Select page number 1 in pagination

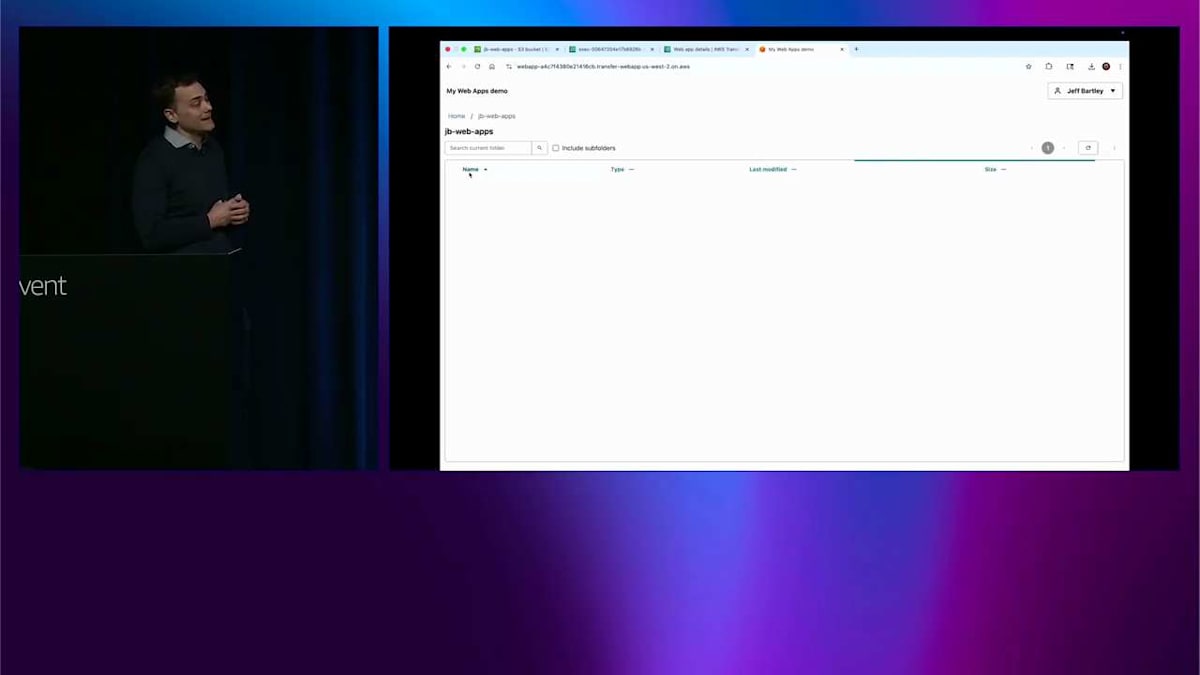click(1048, 148)
